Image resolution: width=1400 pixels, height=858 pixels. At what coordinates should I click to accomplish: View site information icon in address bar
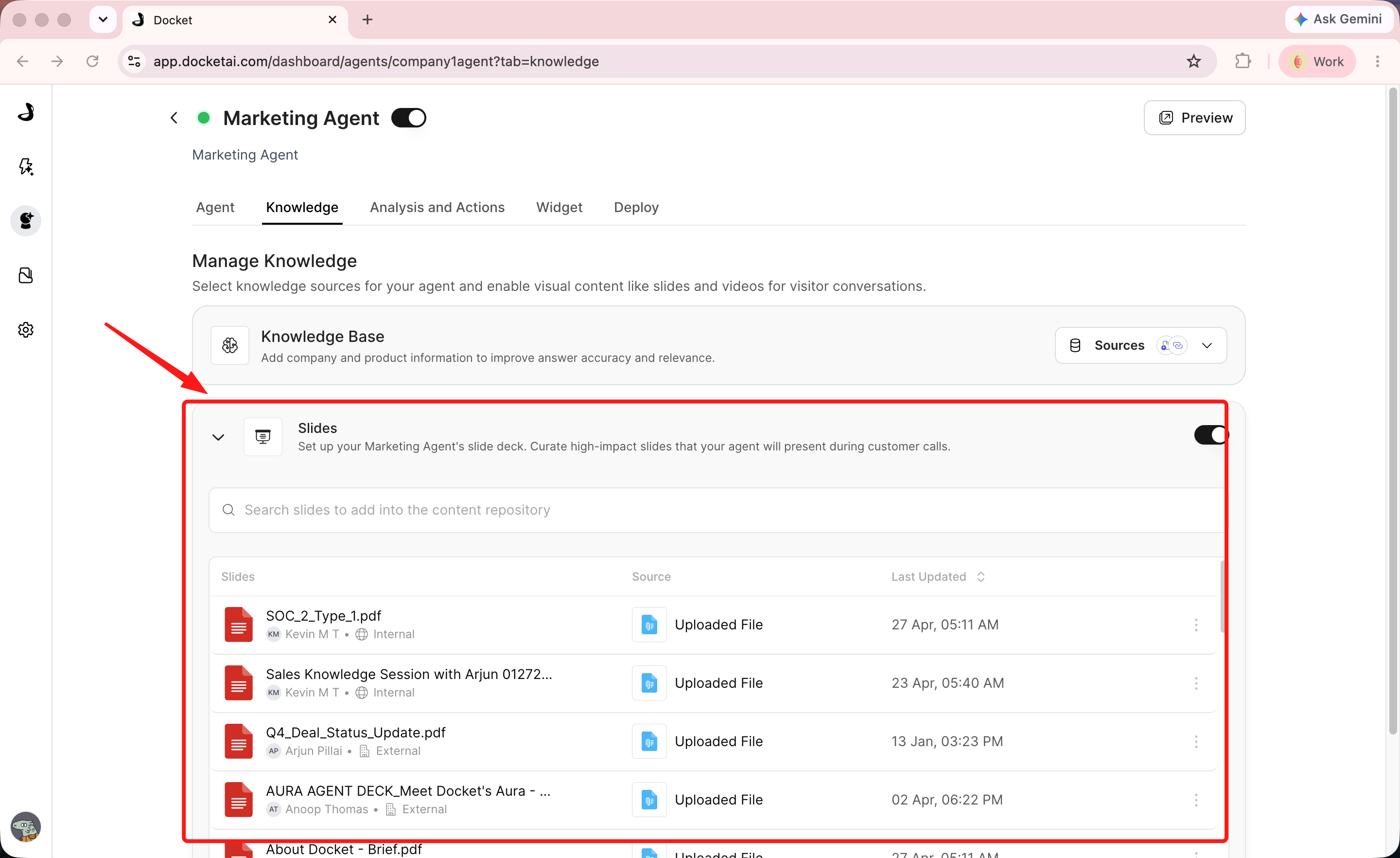[134, 61]
